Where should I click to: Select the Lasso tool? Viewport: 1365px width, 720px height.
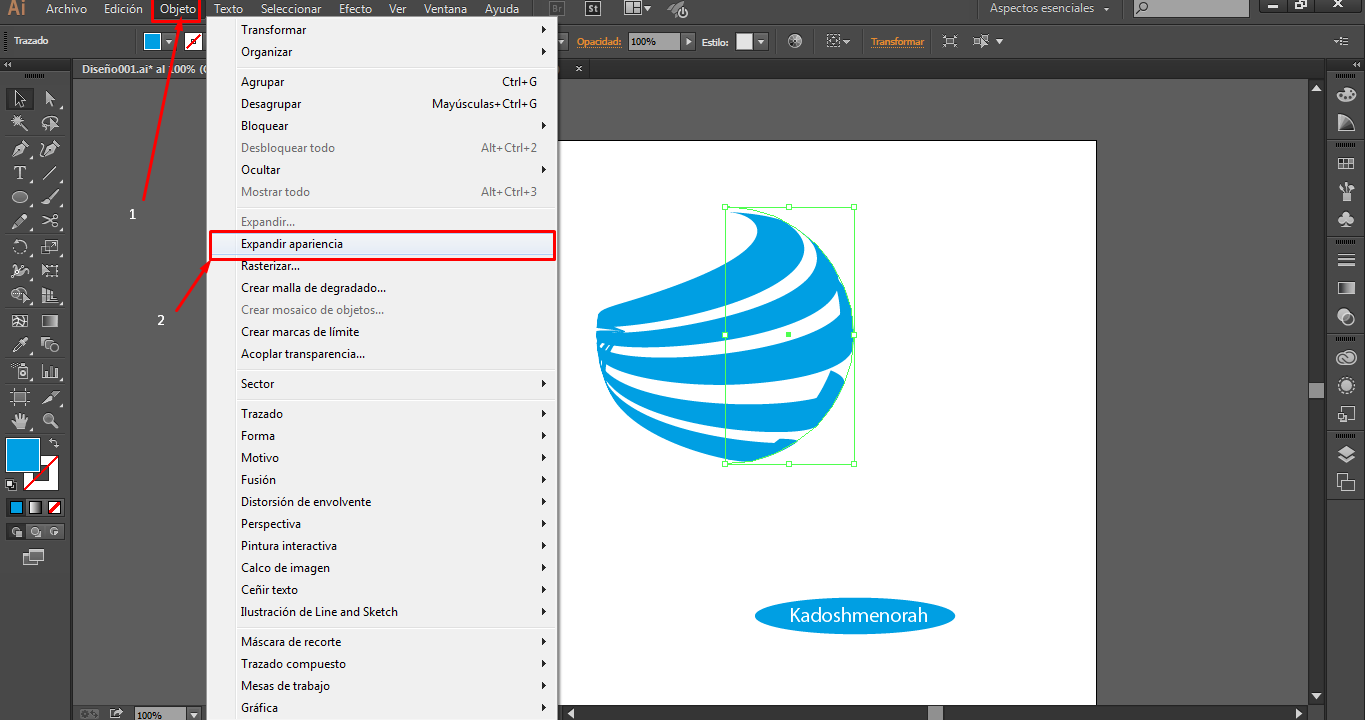point(50,123)
